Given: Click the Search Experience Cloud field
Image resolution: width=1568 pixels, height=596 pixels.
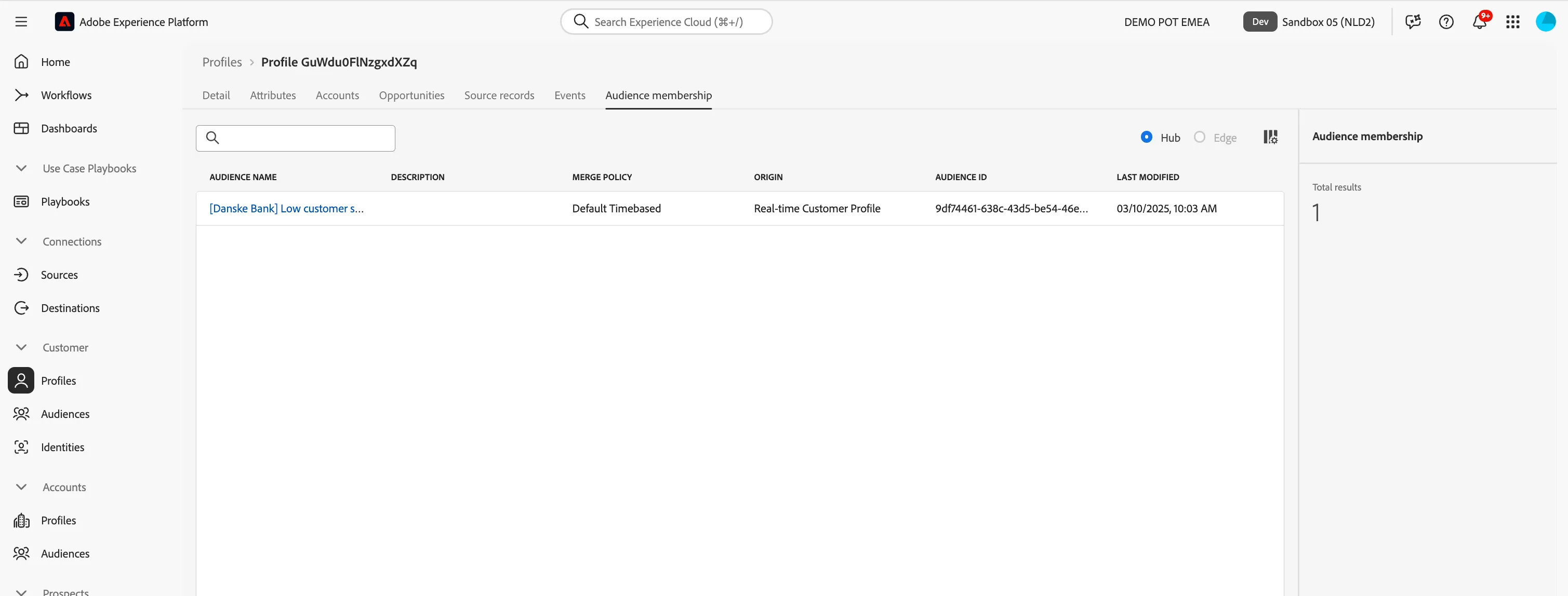Looking at the screenshot, I should click(x=666, y=22).
